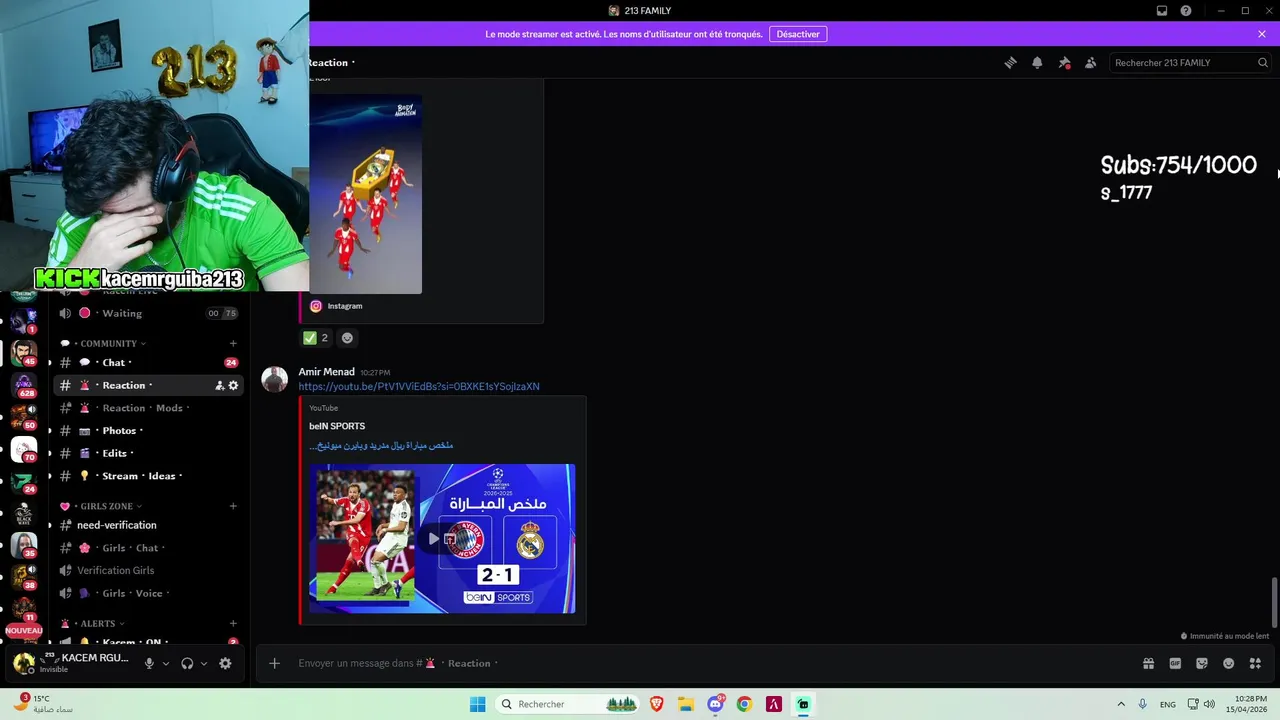Add channel to ALERTS category
This screenshot has height=720, width=1280.
[233, 623]
